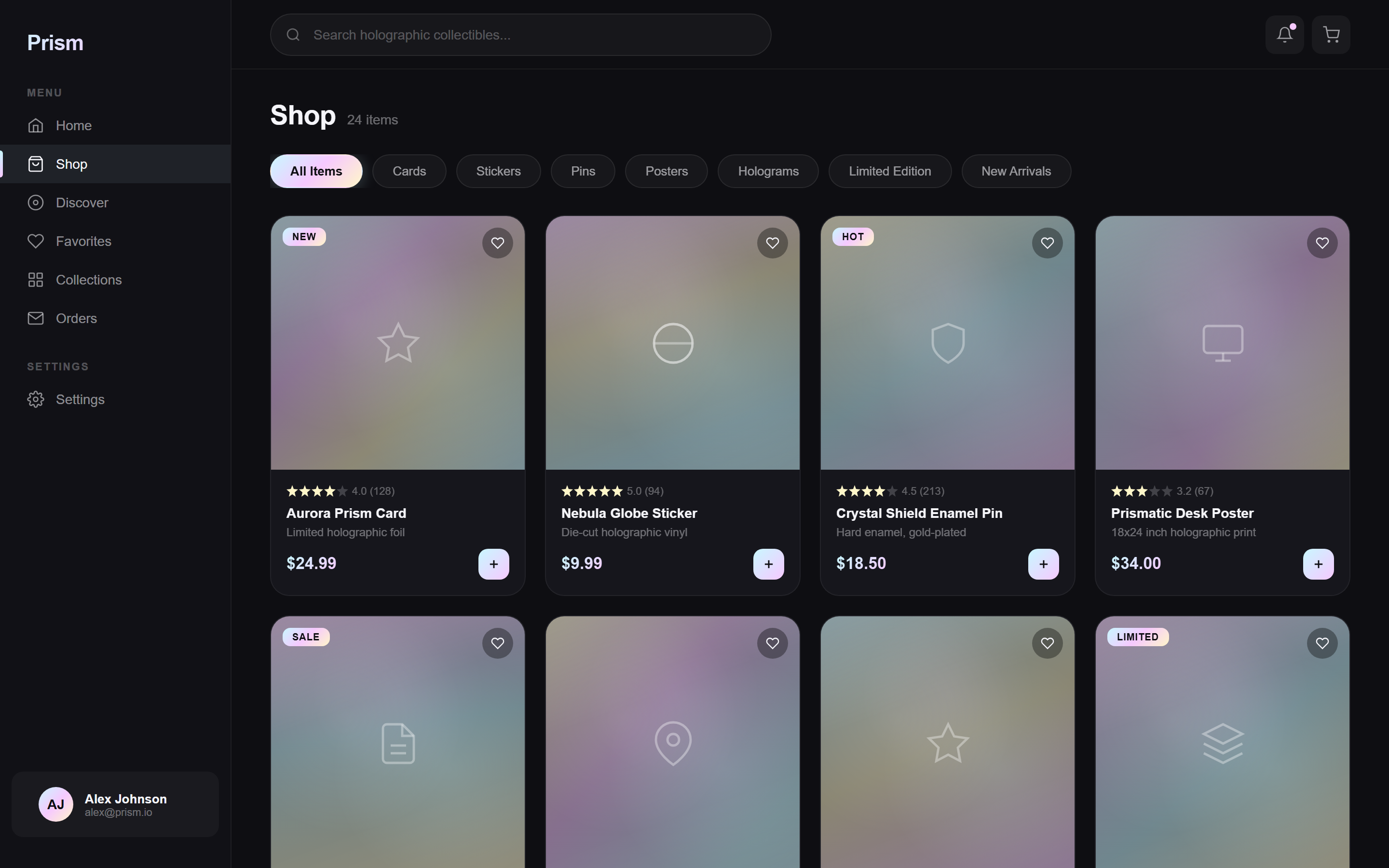
Task: Open Orders page
Action: pos(115,318)
